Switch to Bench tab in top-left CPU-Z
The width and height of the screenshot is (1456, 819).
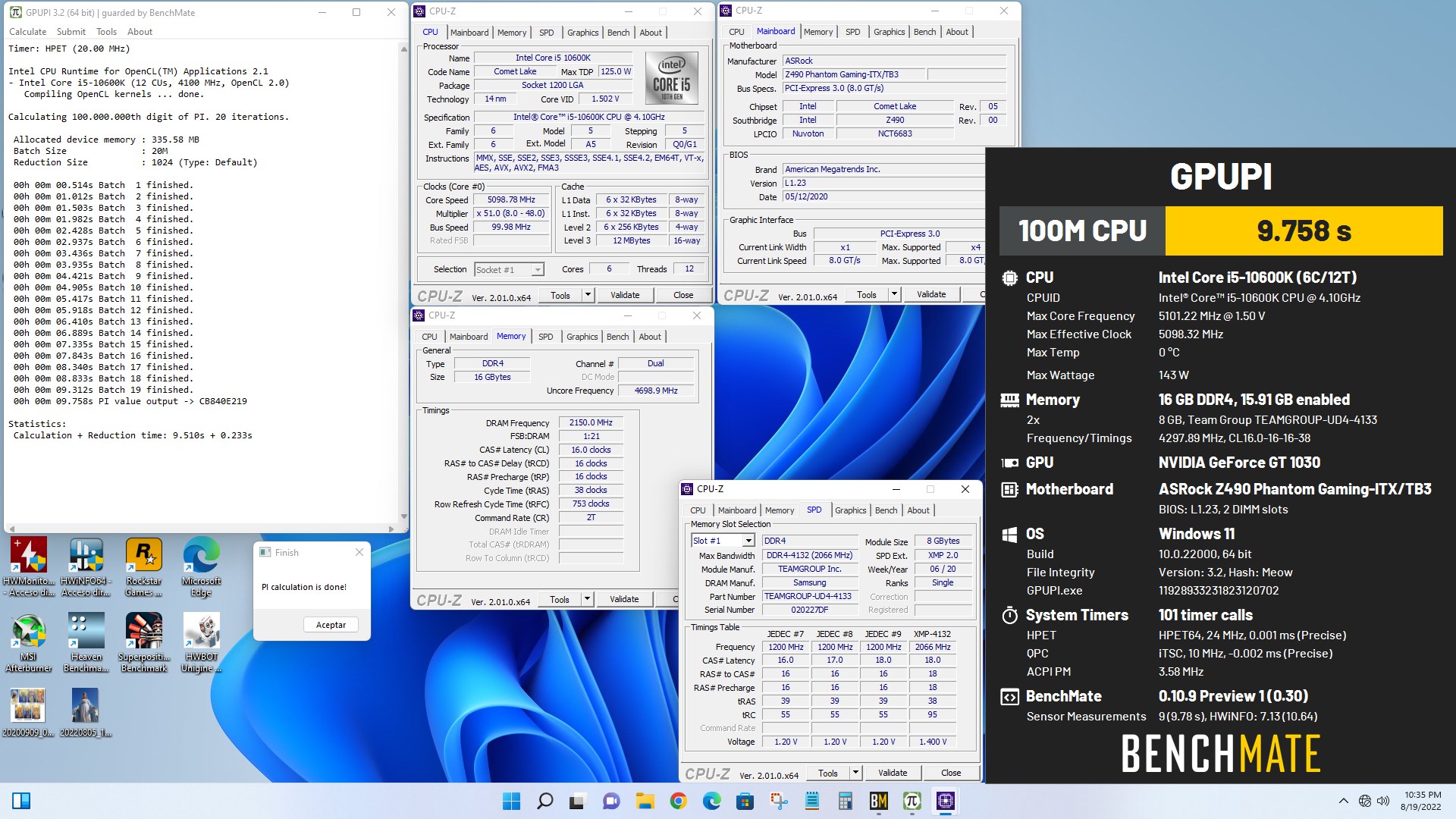619,33
